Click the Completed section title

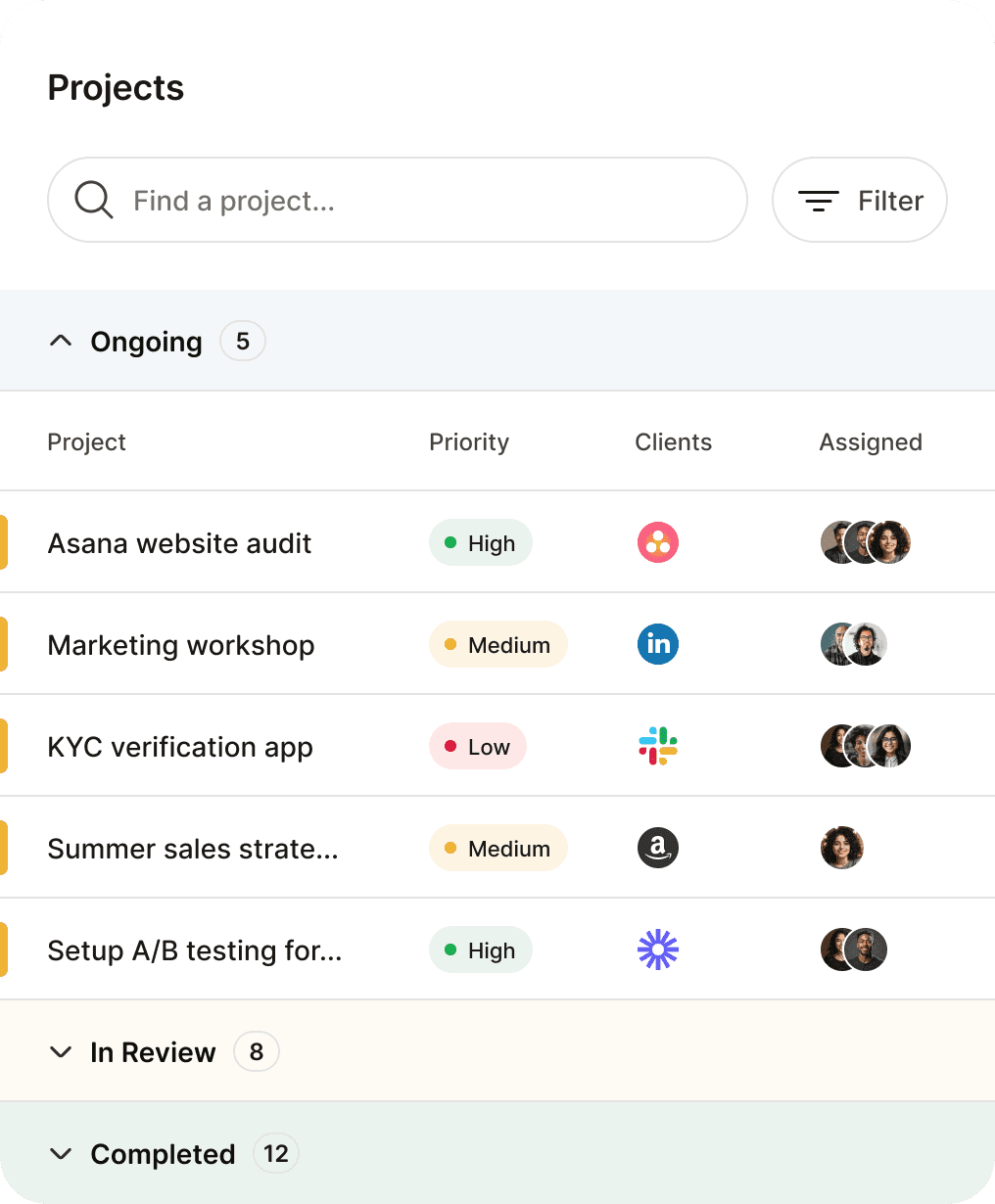pyautogui.click(x=163, y=1154)
